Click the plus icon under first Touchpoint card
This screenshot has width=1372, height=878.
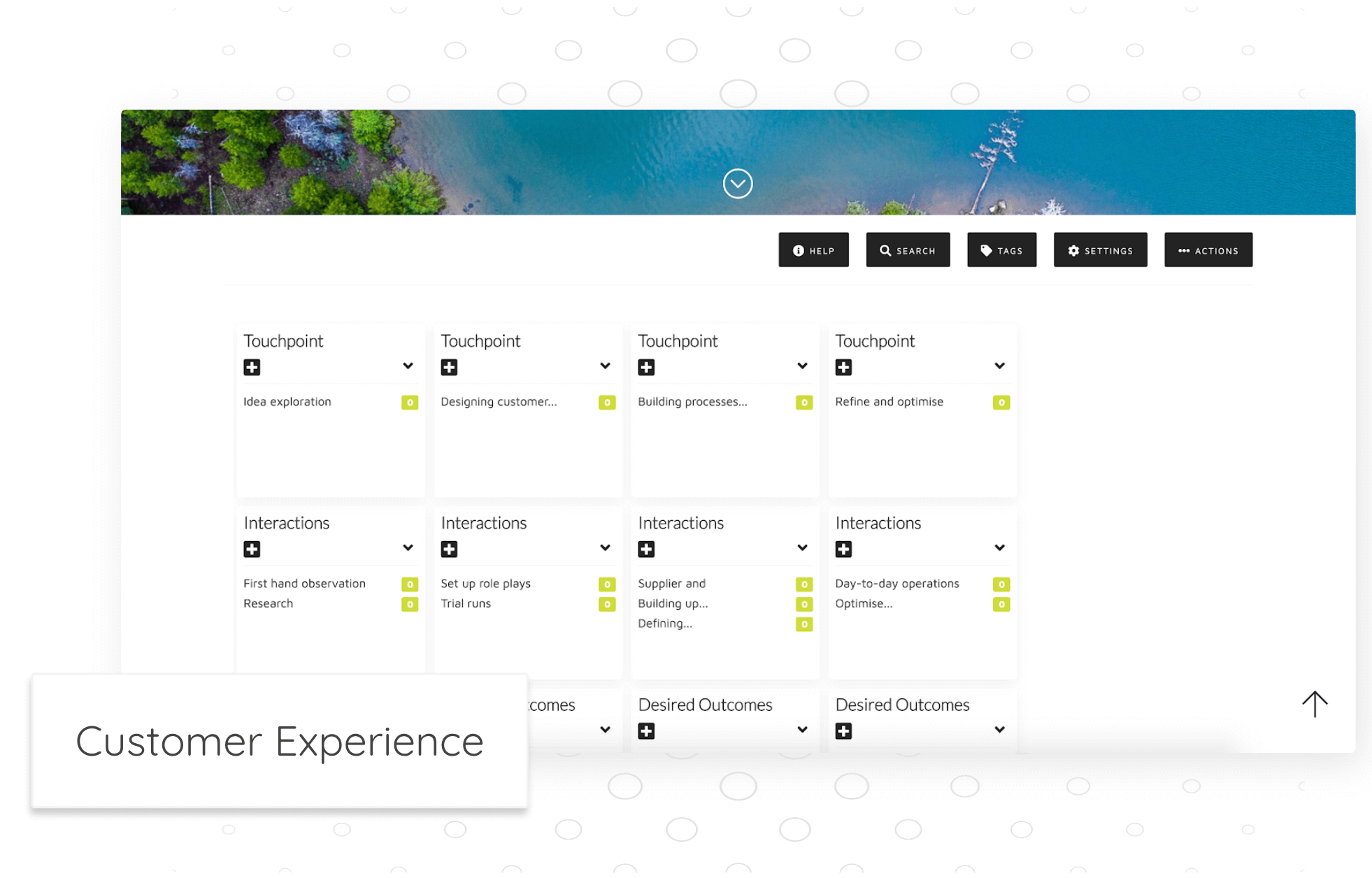[252, 367]
